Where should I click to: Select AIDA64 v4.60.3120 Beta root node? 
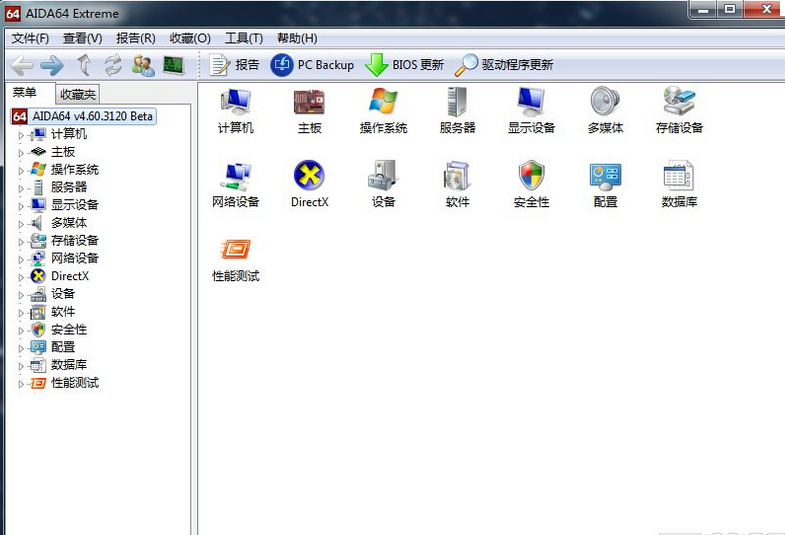84,116
